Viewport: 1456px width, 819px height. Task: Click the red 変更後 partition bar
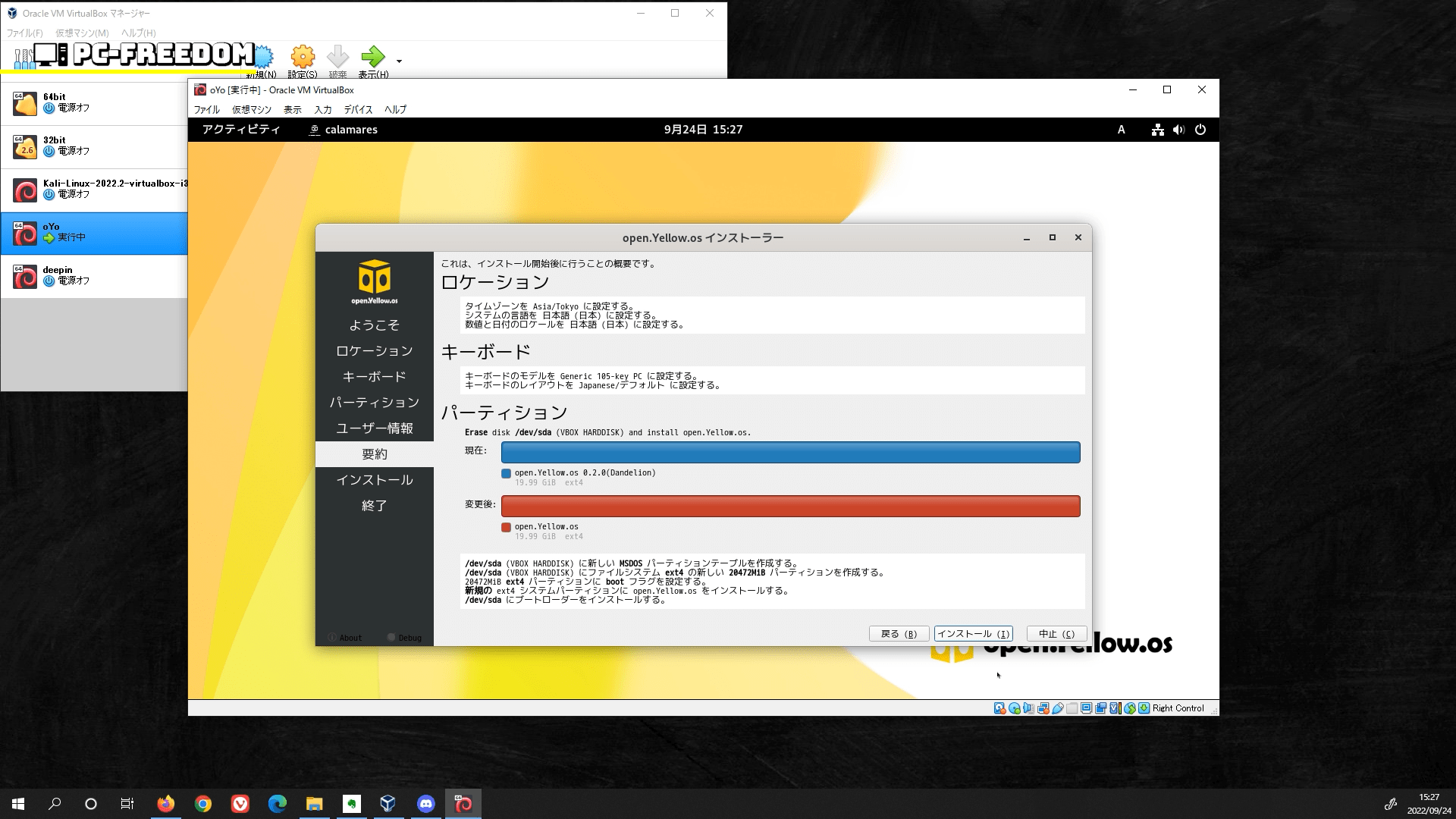click(x=790, y=506)
